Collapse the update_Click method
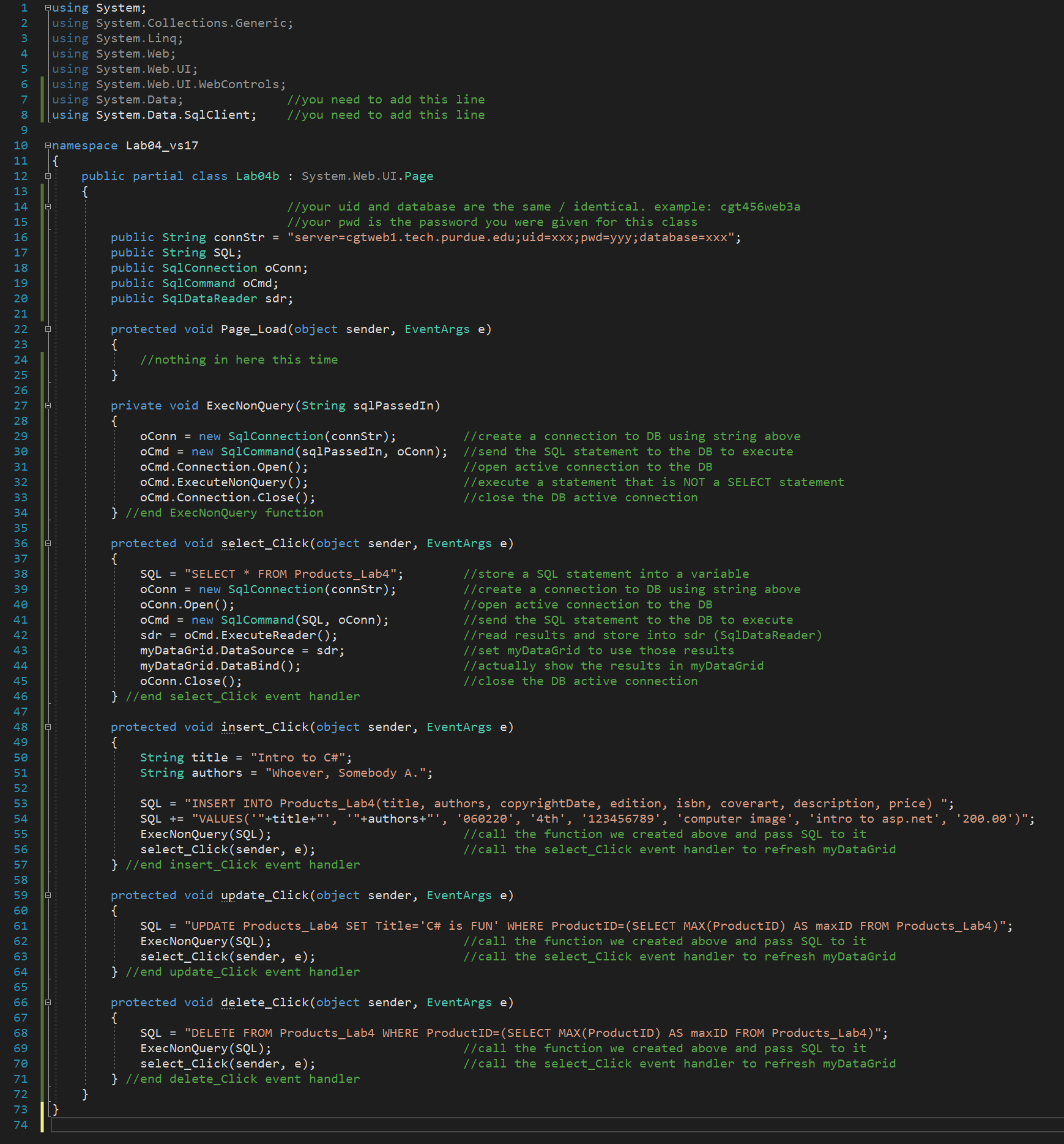Image resolution: width=1064 pixels, height=1144 pixels. click(x=48, y=895)
